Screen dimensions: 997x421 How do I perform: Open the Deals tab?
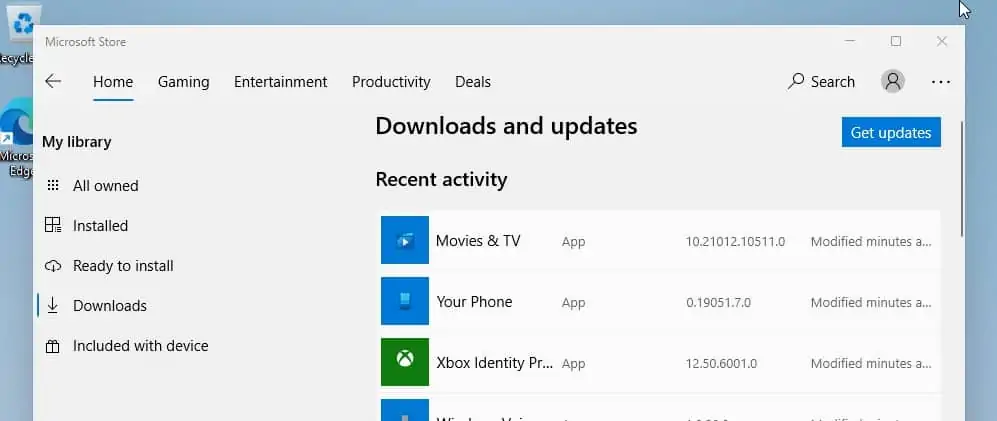(x=473, y=82)
